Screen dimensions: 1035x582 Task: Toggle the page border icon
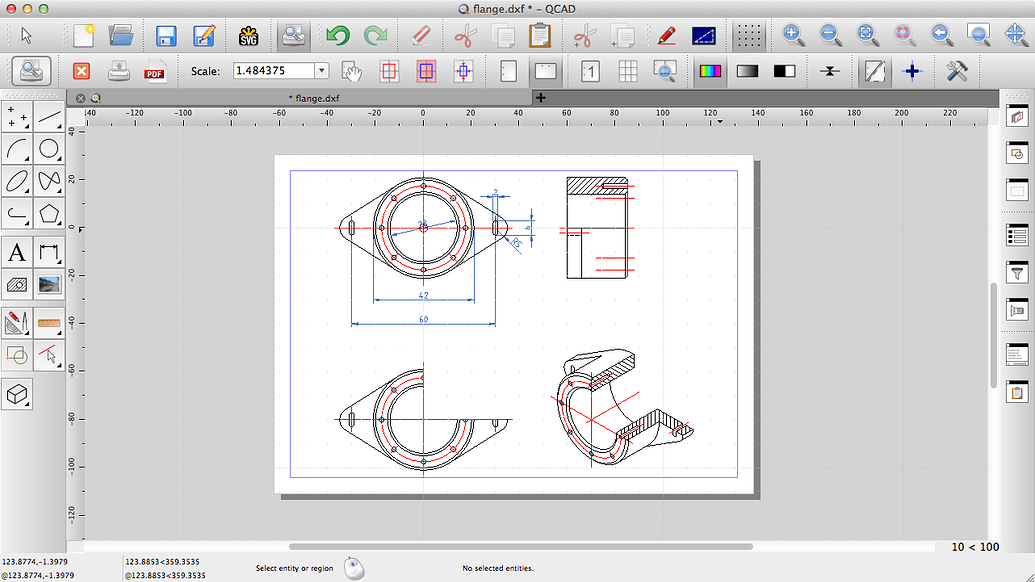(875, 71)
